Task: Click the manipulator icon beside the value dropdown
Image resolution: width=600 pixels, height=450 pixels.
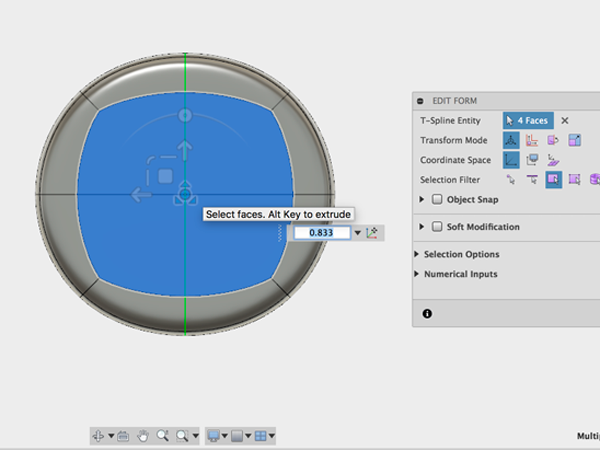Action: 372,233
